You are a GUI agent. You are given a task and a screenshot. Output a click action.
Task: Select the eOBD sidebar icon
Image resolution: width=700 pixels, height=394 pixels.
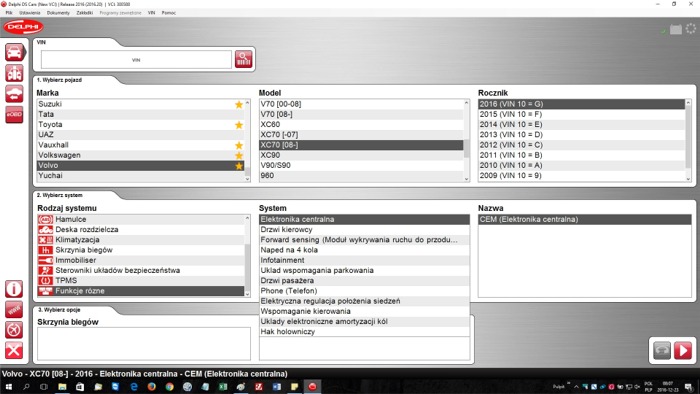pyautogui.click(x=14, y=115)
